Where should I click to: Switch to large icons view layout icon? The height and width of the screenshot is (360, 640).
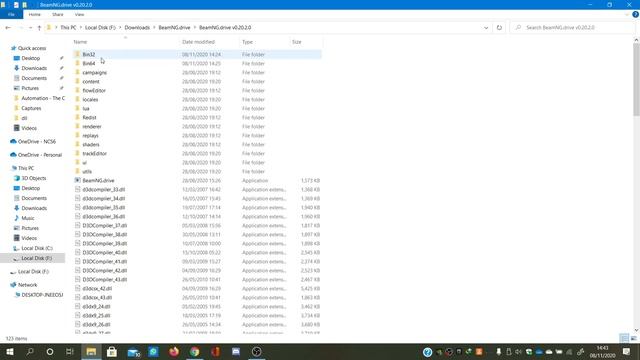[x=633, y=338]
